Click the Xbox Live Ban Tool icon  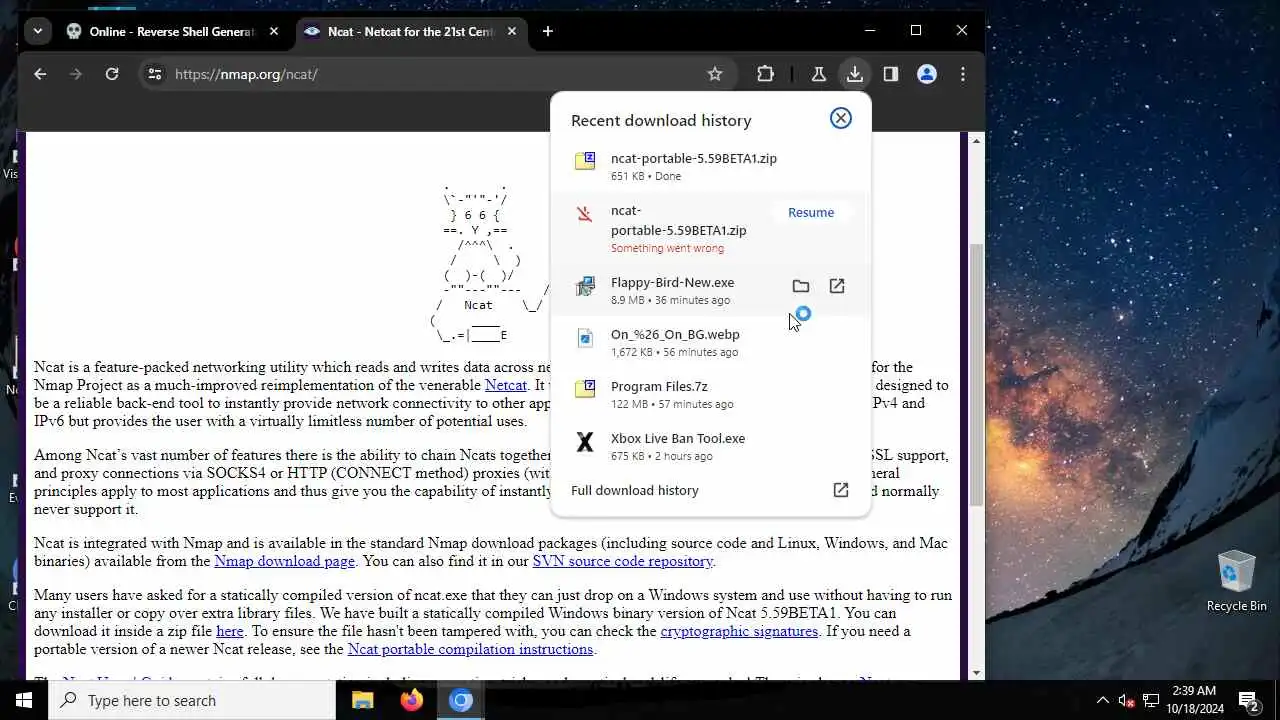click(585, 441)
